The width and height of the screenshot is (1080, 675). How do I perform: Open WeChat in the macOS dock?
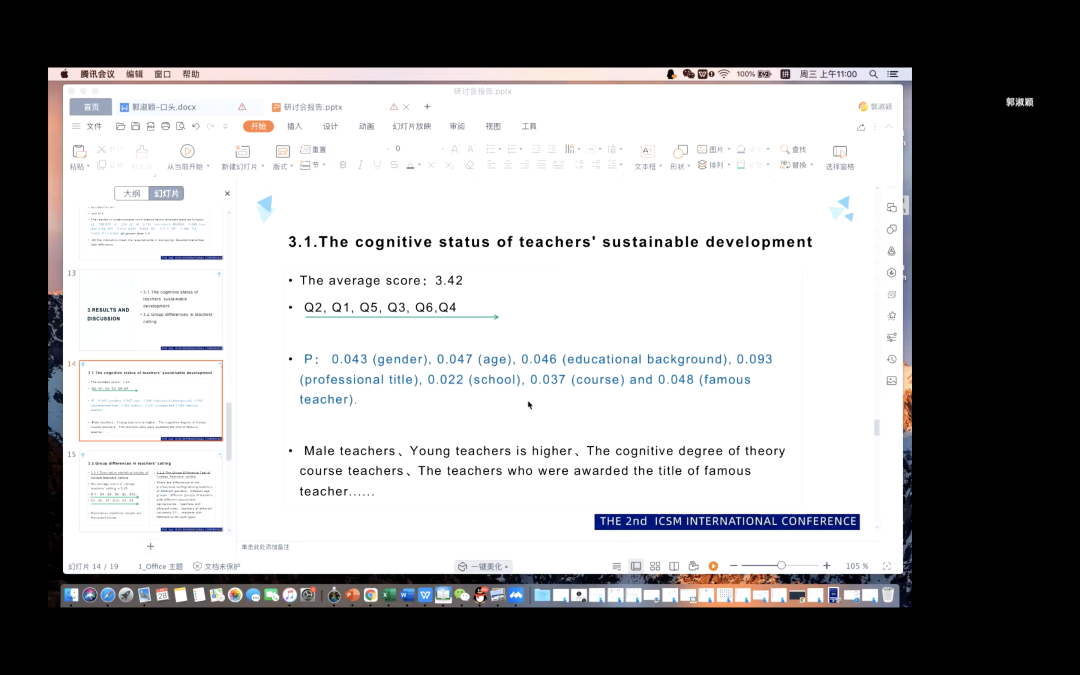click(x=462, y=594)
